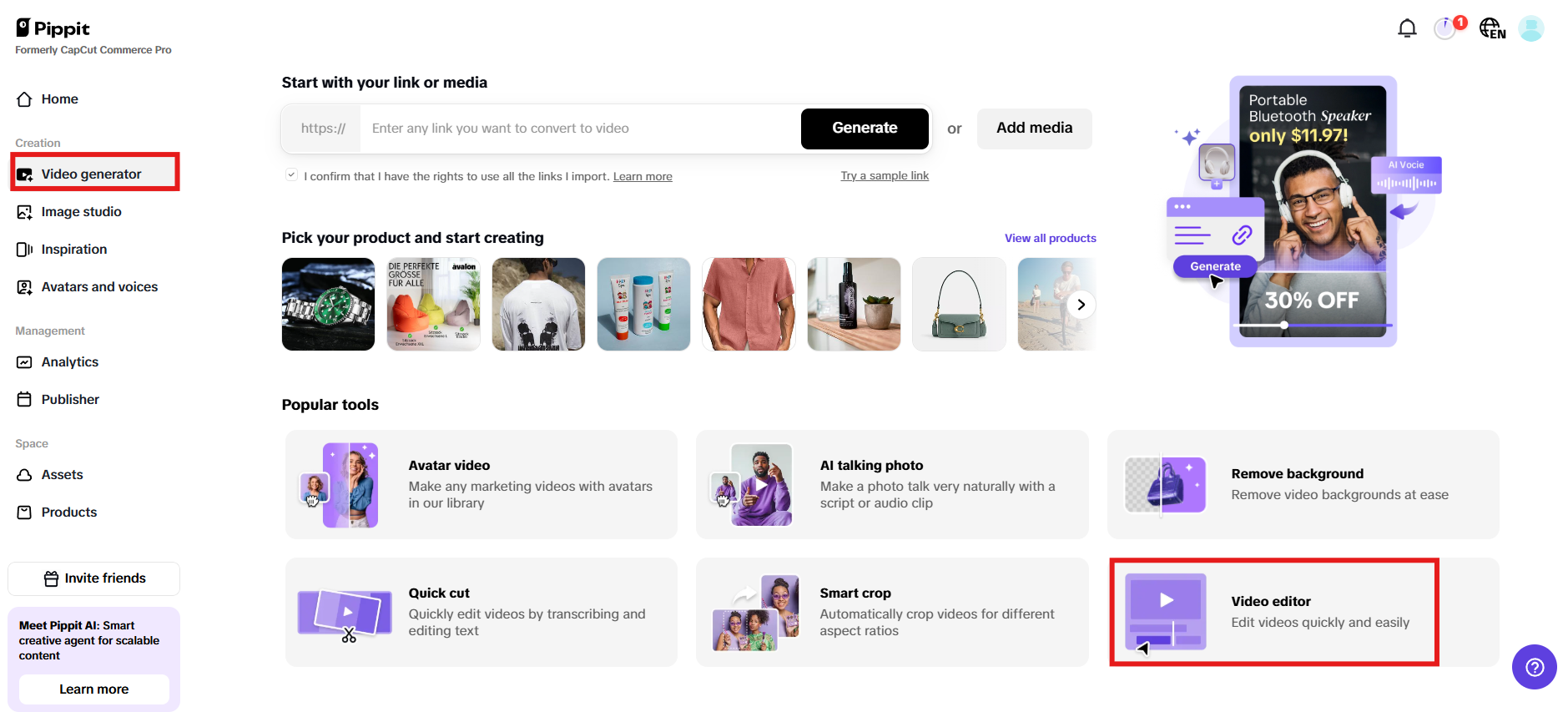The image size is (1568, 712).
Task: Open the EN language selector
Action: pos(1492,28)
